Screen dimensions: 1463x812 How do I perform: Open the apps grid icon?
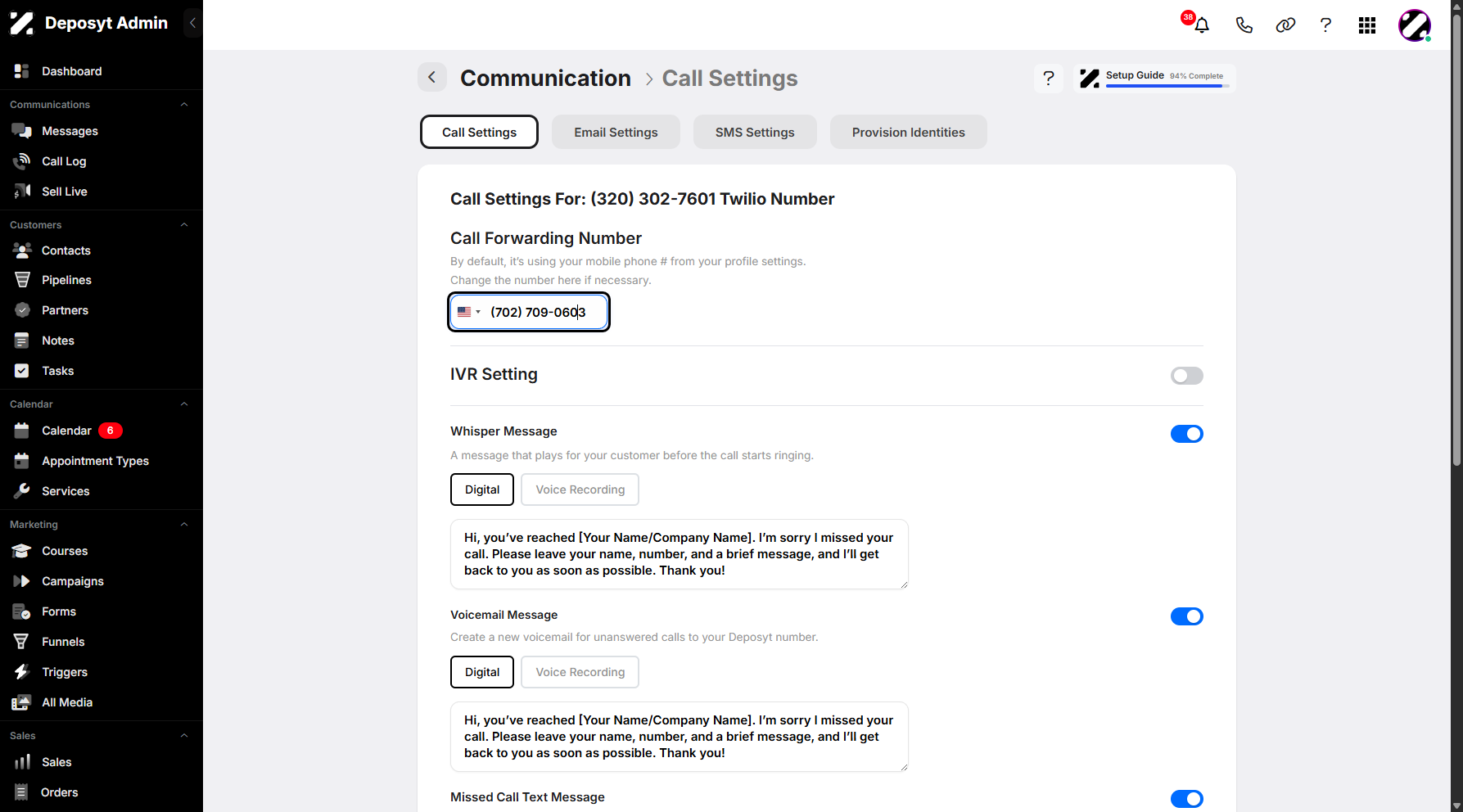coord(1366,25)
